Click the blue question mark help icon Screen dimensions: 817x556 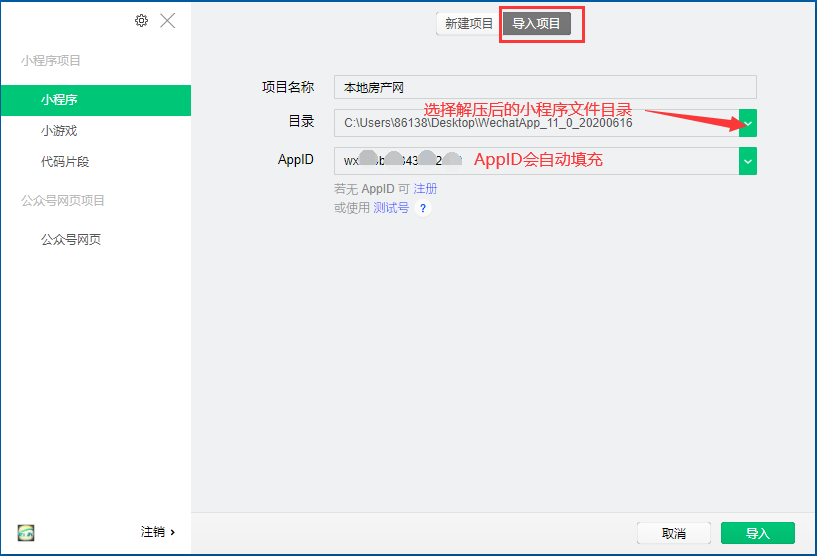[423, 208]
